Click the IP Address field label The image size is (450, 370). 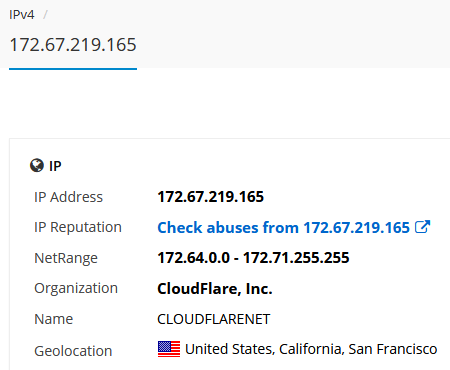pos(68,197)
